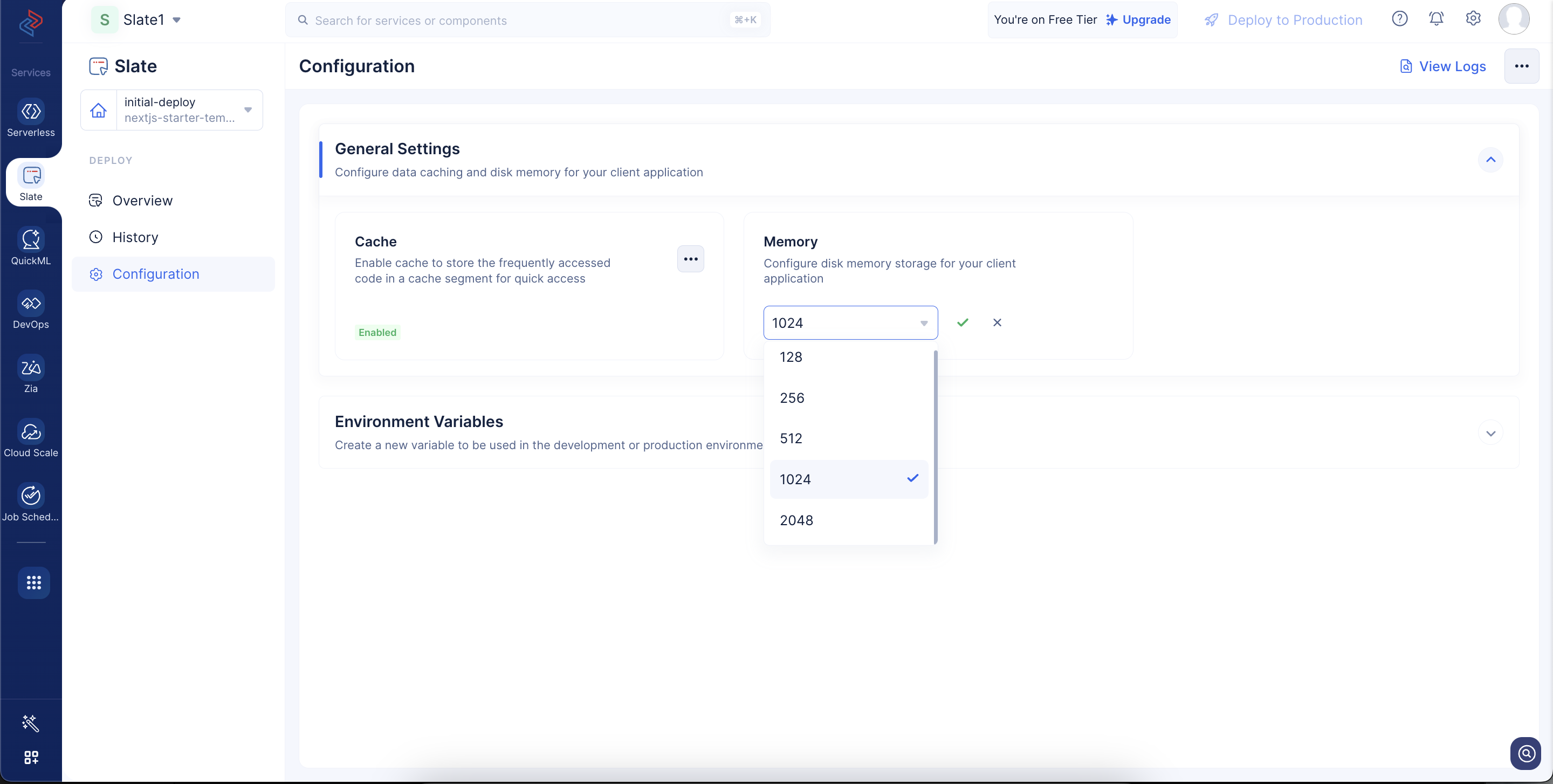Cancel memory edit with X icon
Image resolution: width=1553 pixels, height=784 pixels.
pyautogui.click(x=997, y=322)
